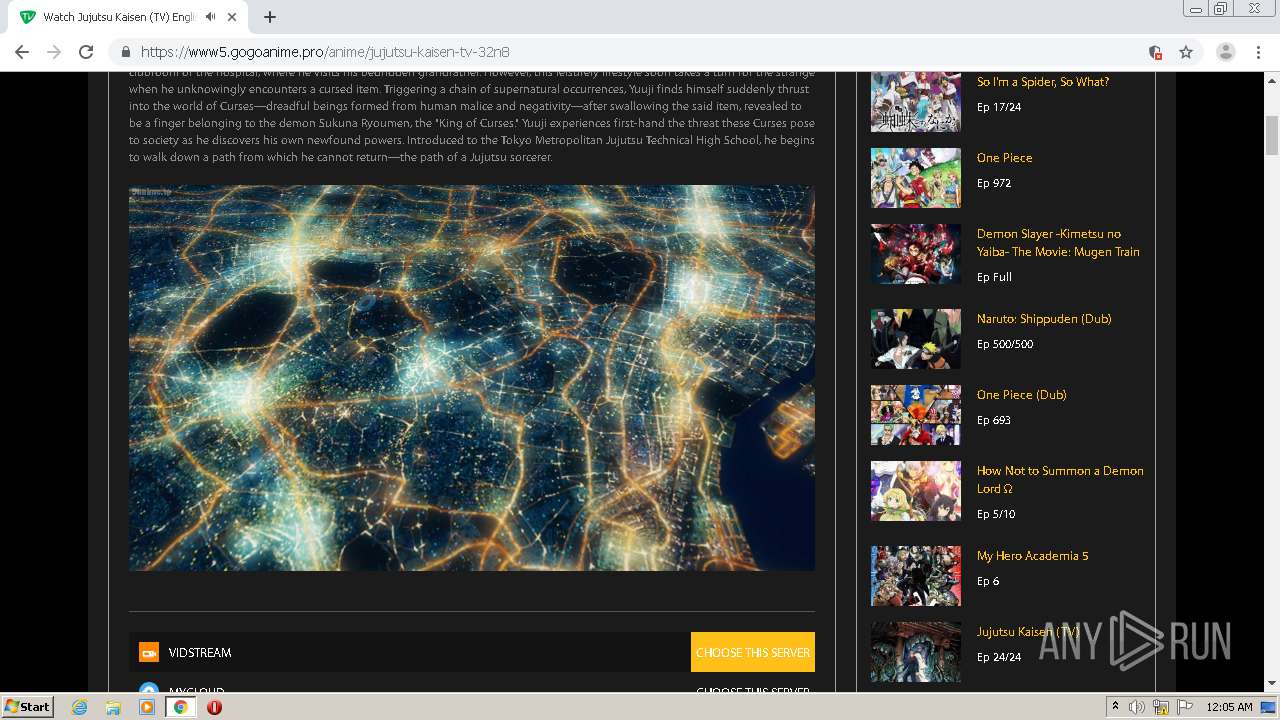
Task: Click the How Not to Summon thumbnail
Action: tap(916, 491)
